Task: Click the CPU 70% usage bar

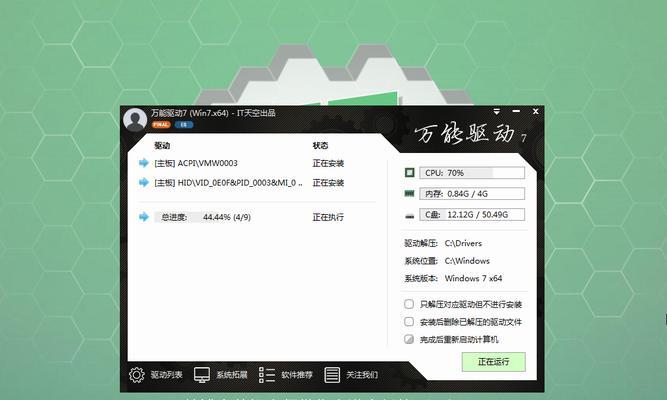Action: [x=472, y=173]
